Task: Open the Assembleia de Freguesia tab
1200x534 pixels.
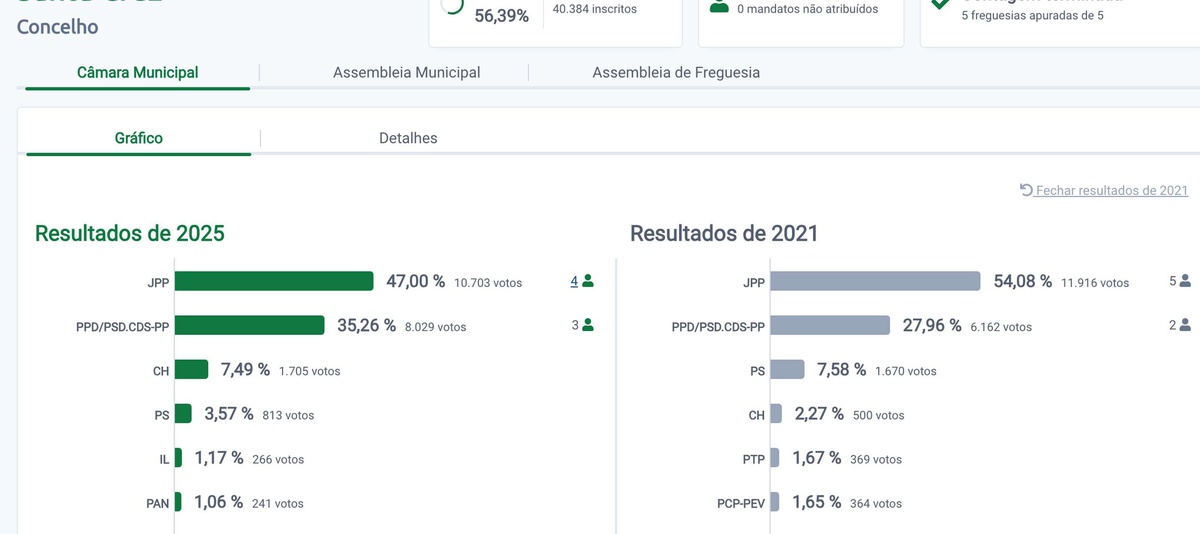Action: [676, 72]
